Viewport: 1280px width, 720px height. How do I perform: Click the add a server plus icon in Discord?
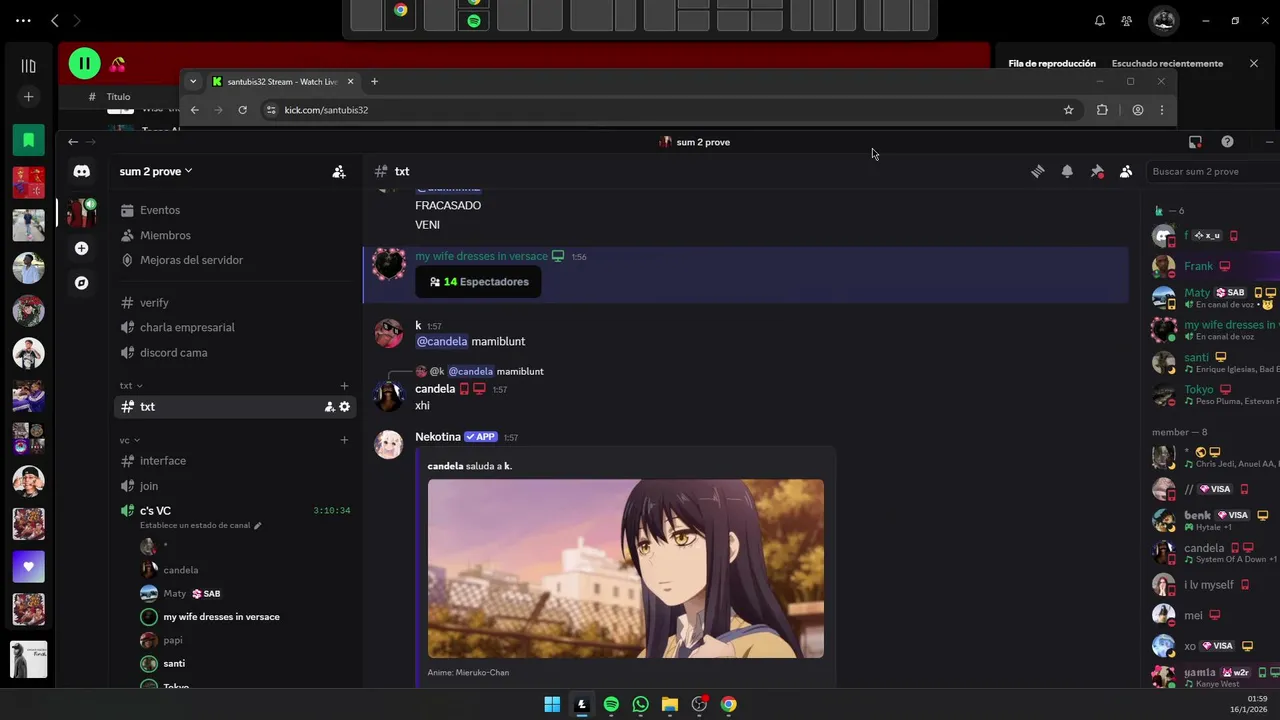[x=82, y=248]
